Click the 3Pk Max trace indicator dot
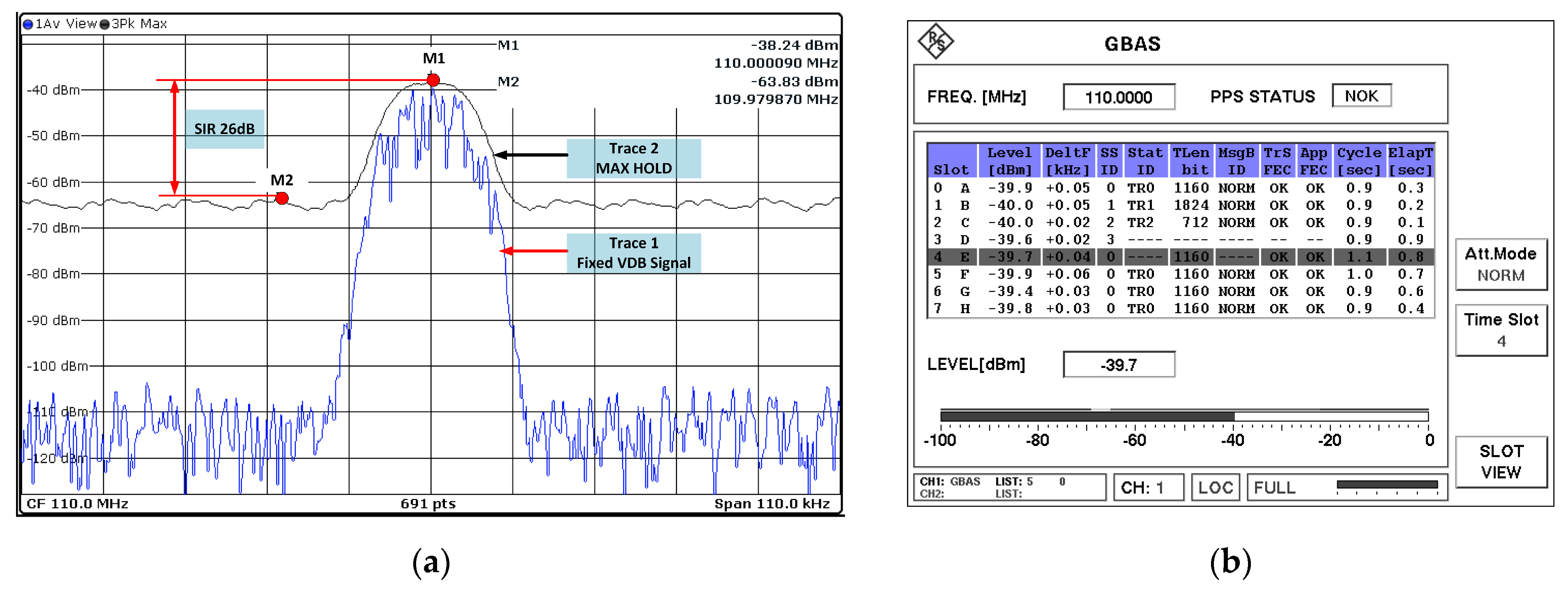This screenshot has width=1568, height=589. pos(105,24)
